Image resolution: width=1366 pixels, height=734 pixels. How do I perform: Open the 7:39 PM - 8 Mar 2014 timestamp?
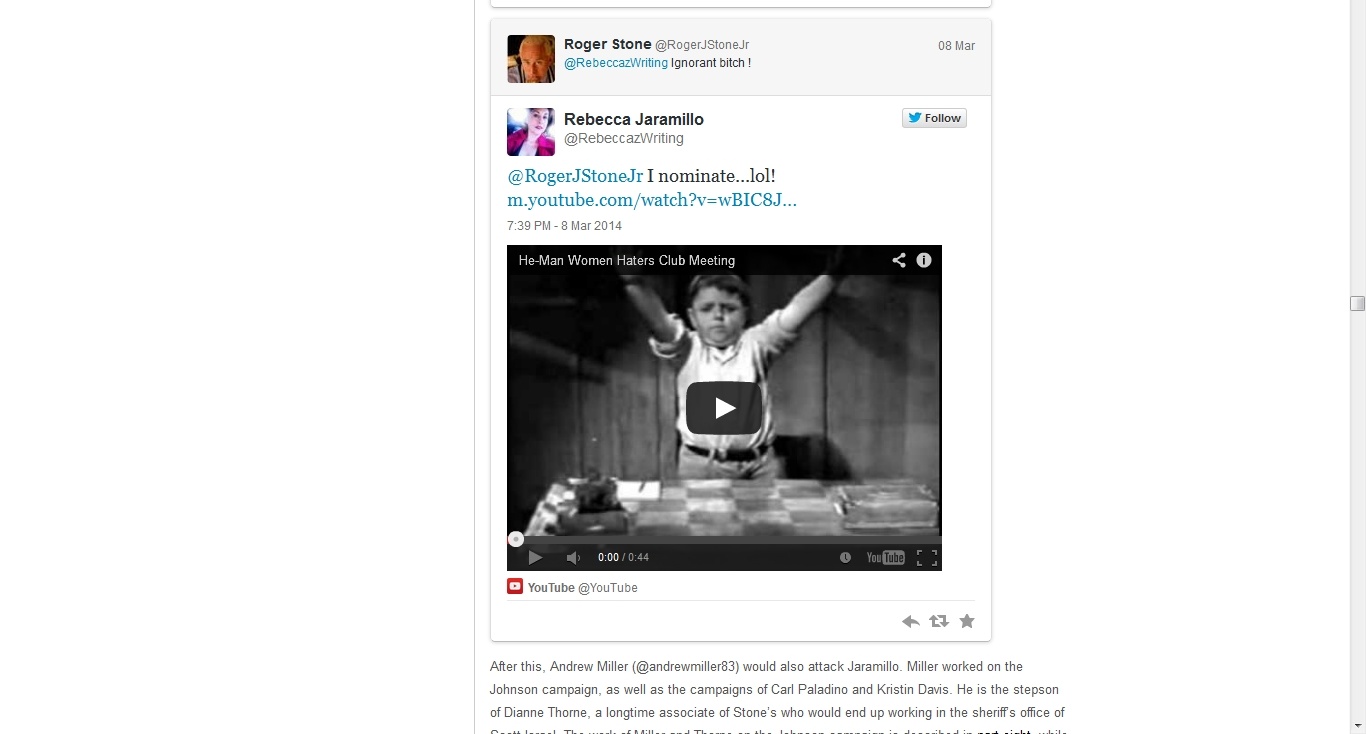point(564,226)
